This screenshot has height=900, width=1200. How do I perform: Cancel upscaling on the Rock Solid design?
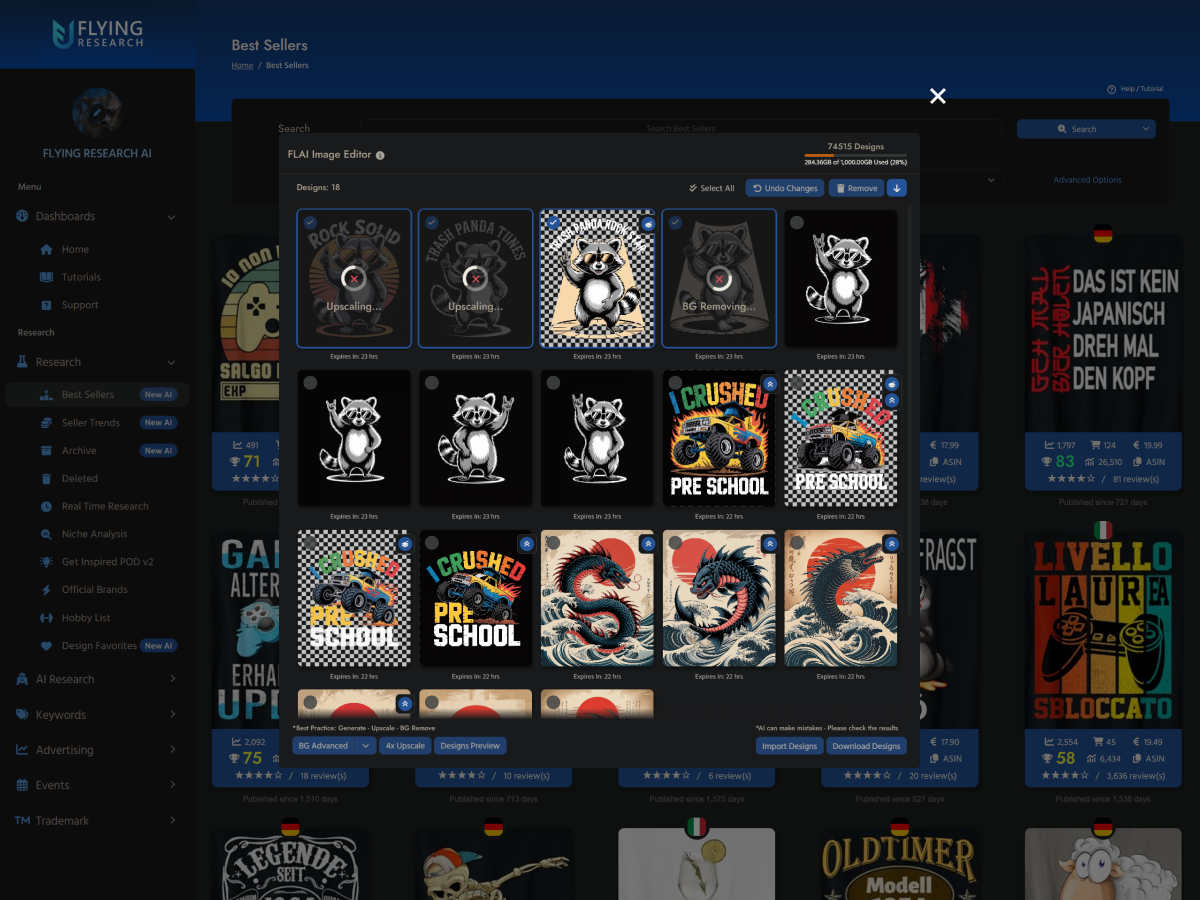click(x=354, y=279)
